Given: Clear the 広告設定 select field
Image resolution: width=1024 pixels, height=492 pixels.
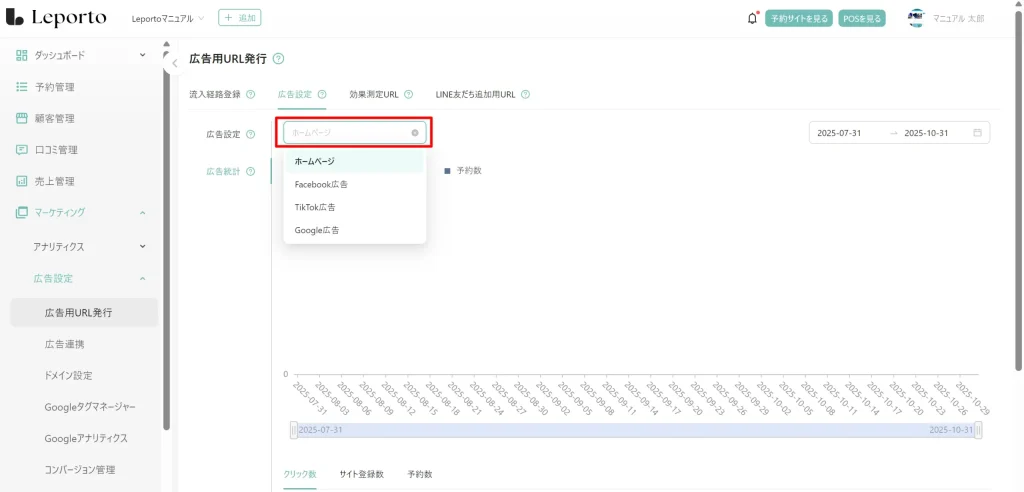Looking at the screenshot, I should 415,132.
